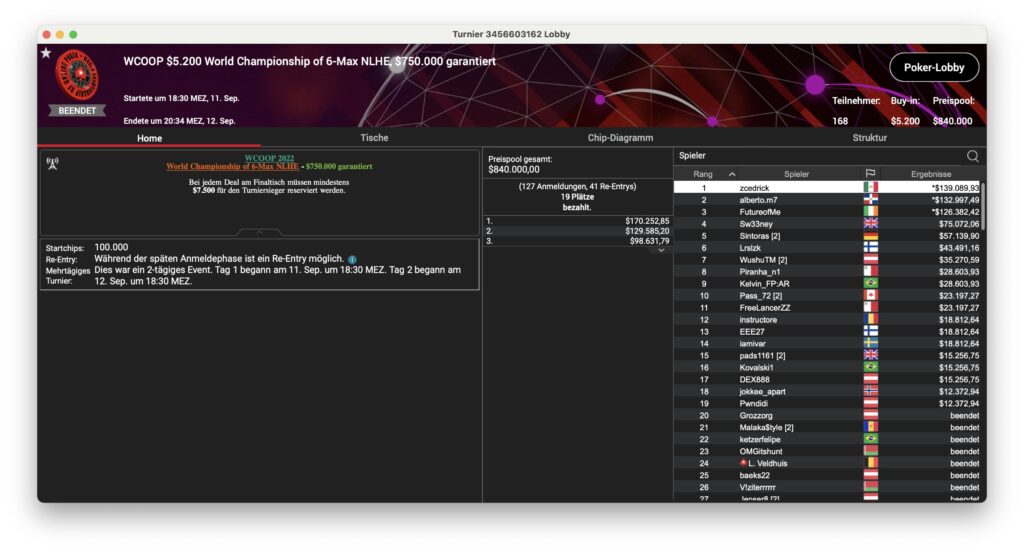Click the Poker-Lobby button
Screen dimensions: 1024x552
point(933,67)
